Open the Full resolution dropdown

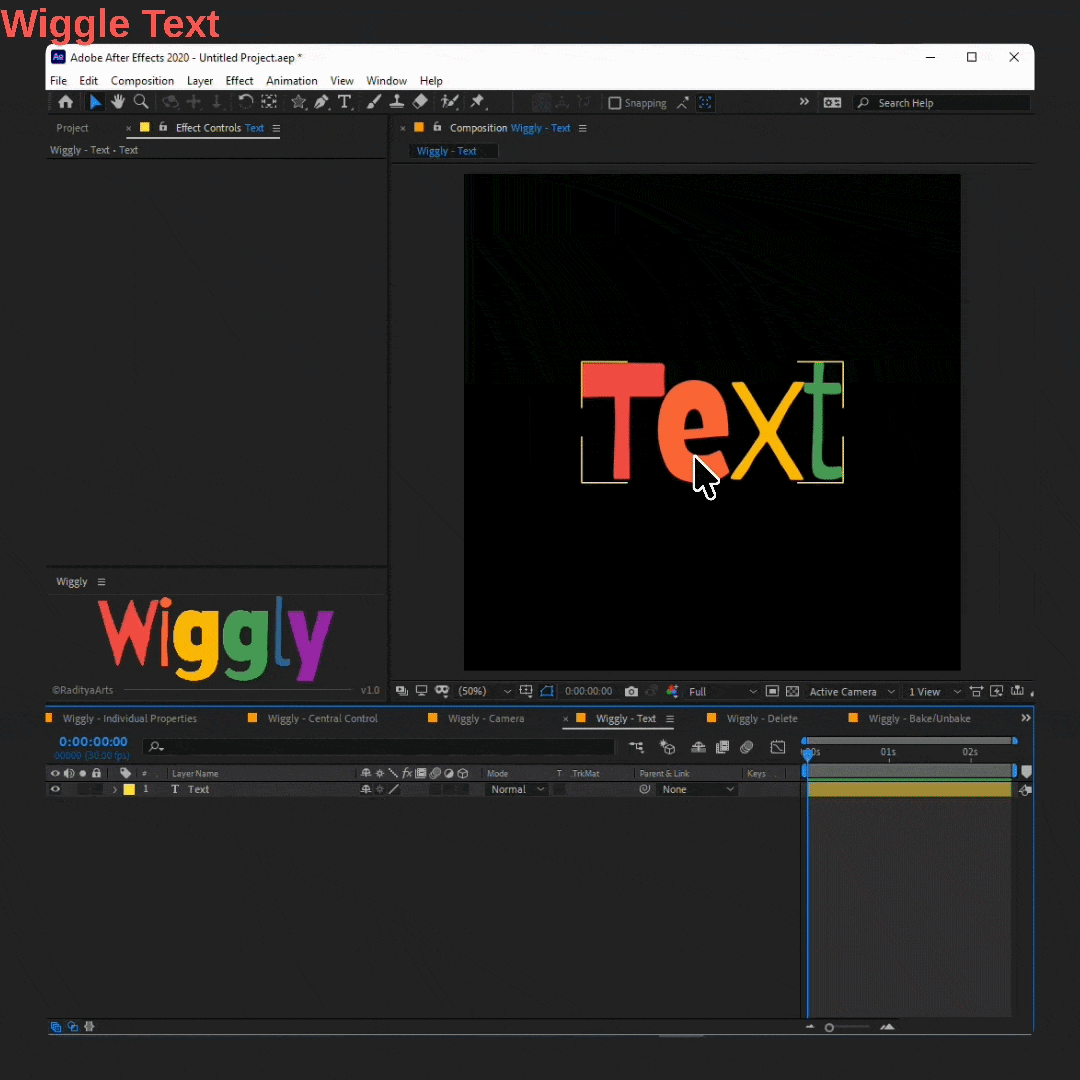723,692
